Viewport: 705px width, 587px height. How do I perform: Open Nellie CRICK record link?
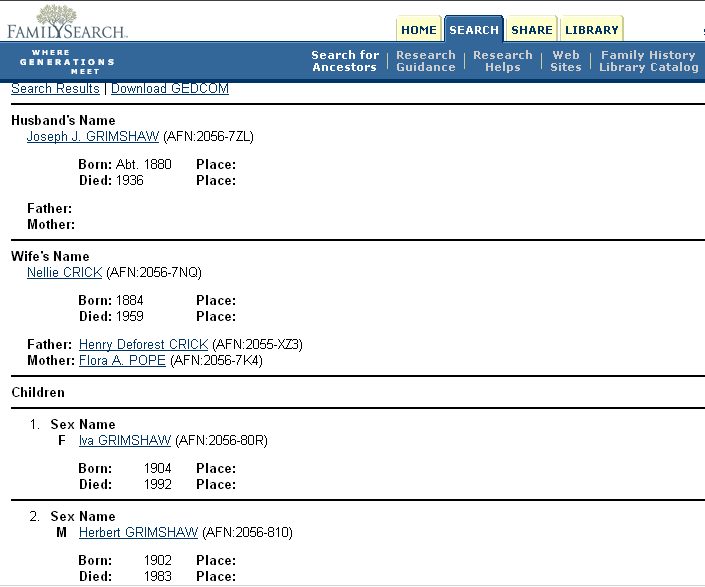65,272
